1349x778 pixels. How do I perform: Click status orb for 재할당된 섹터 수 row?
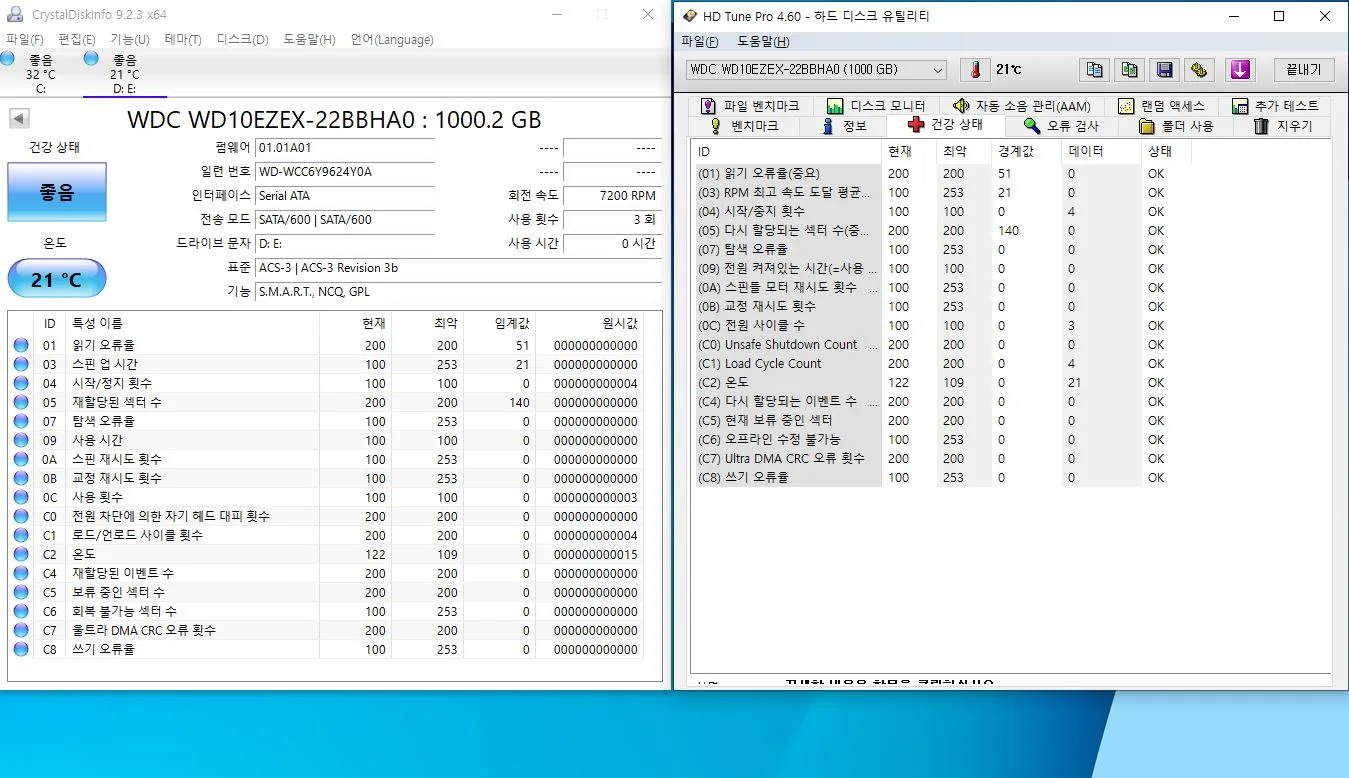click(21, 402)
